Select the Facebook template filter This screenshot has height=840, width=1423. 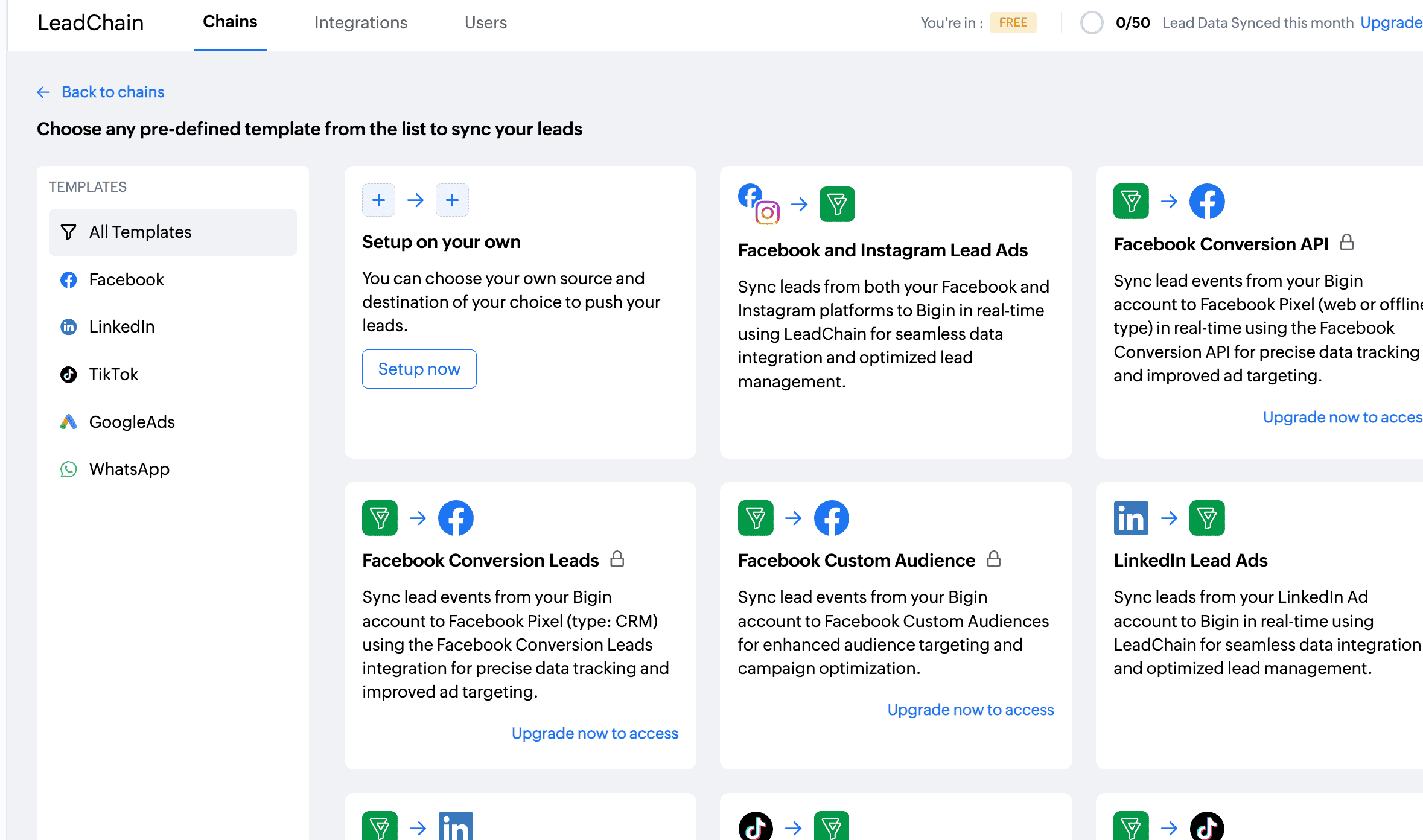(126, 279)
